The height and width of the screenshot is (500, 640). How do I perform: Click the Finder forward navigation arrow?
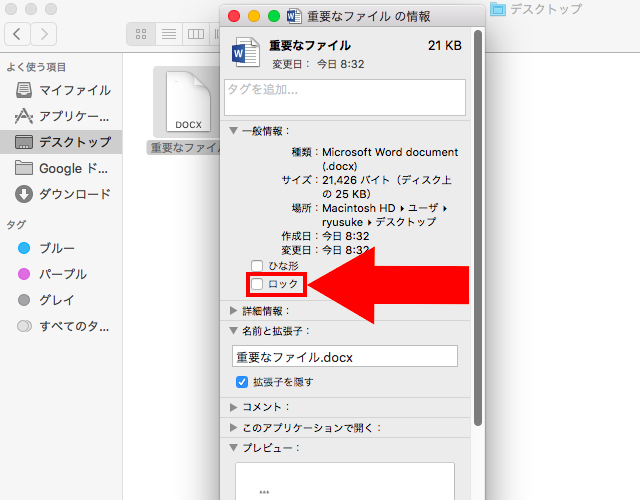pos(44,34)
